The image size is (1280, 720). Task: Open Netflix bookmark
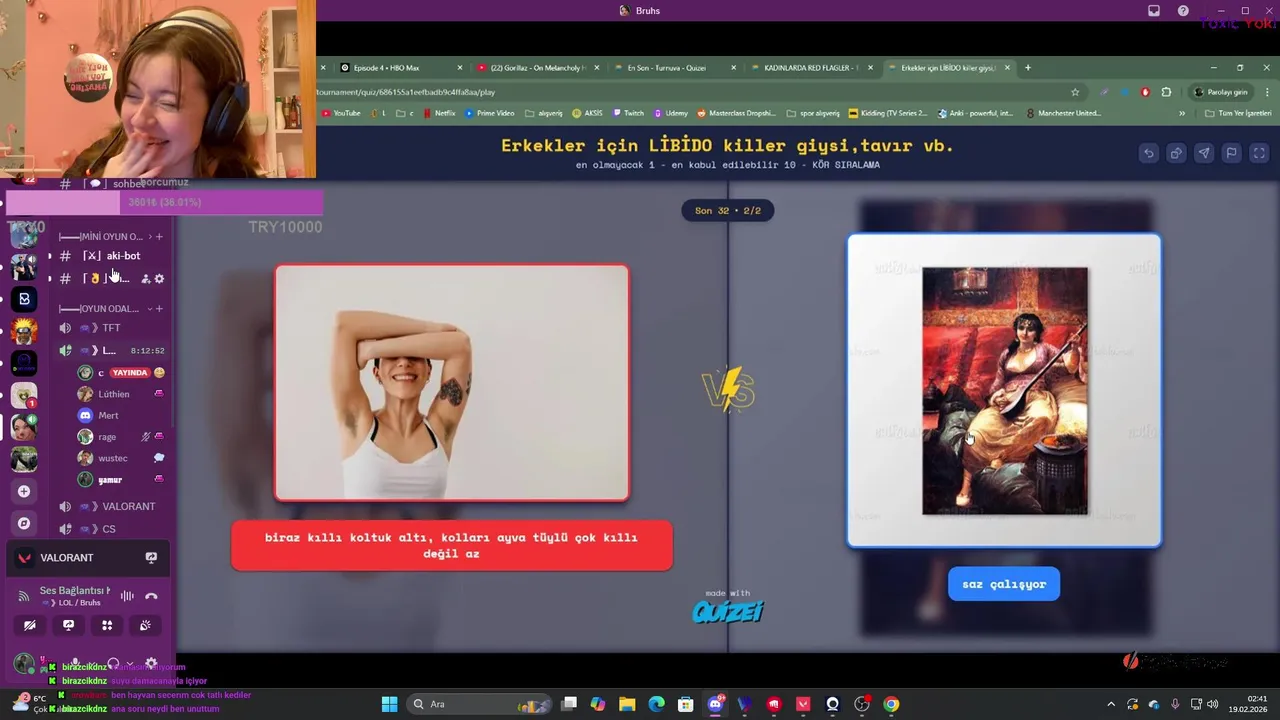[x=439, y=113]
